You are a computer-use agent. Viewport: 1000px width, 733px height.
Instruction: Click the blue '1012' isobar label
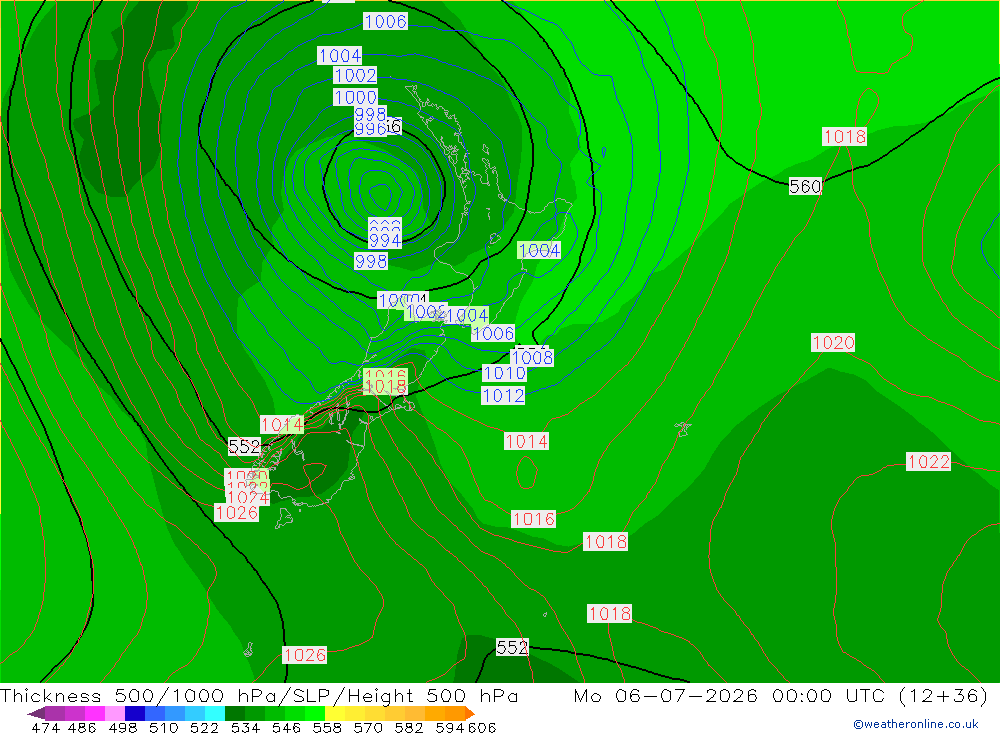[x=503, y=396]
